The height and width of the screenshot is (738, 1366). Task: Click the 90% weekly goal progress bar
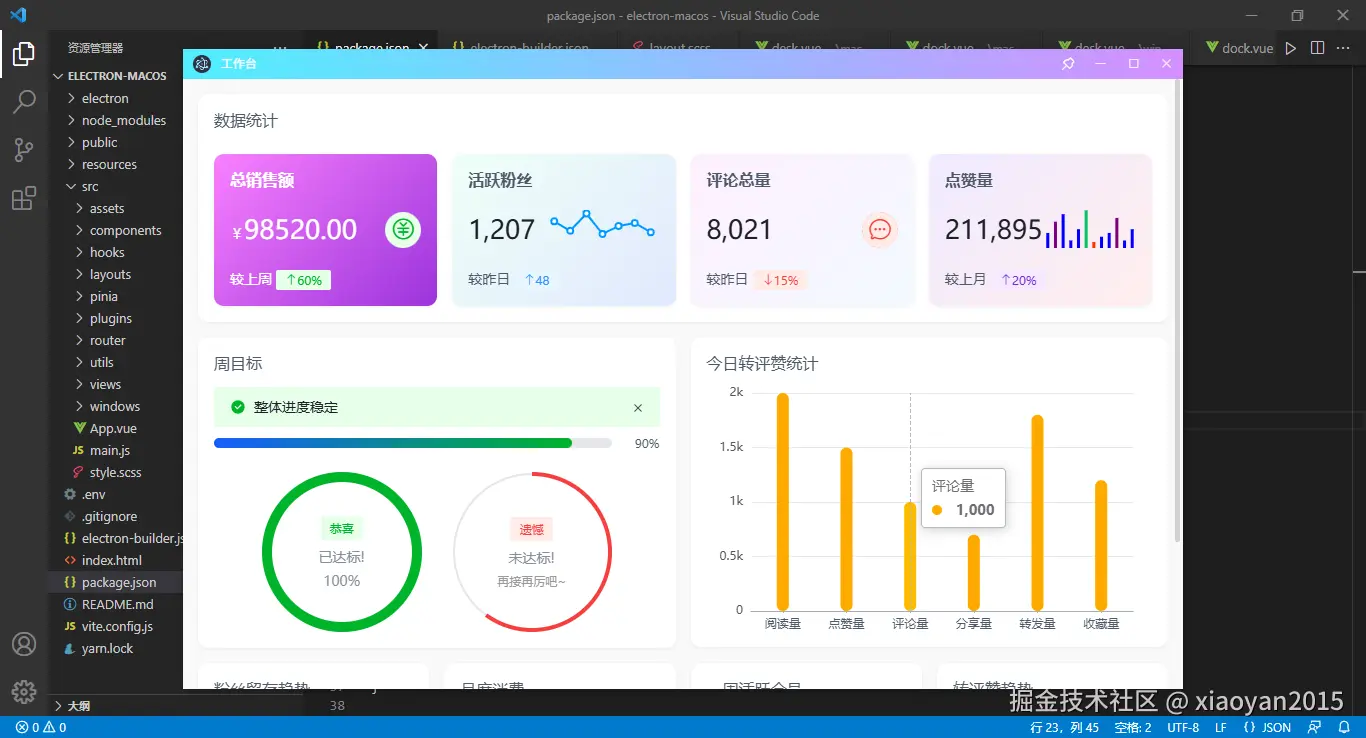tap(412, 443)
